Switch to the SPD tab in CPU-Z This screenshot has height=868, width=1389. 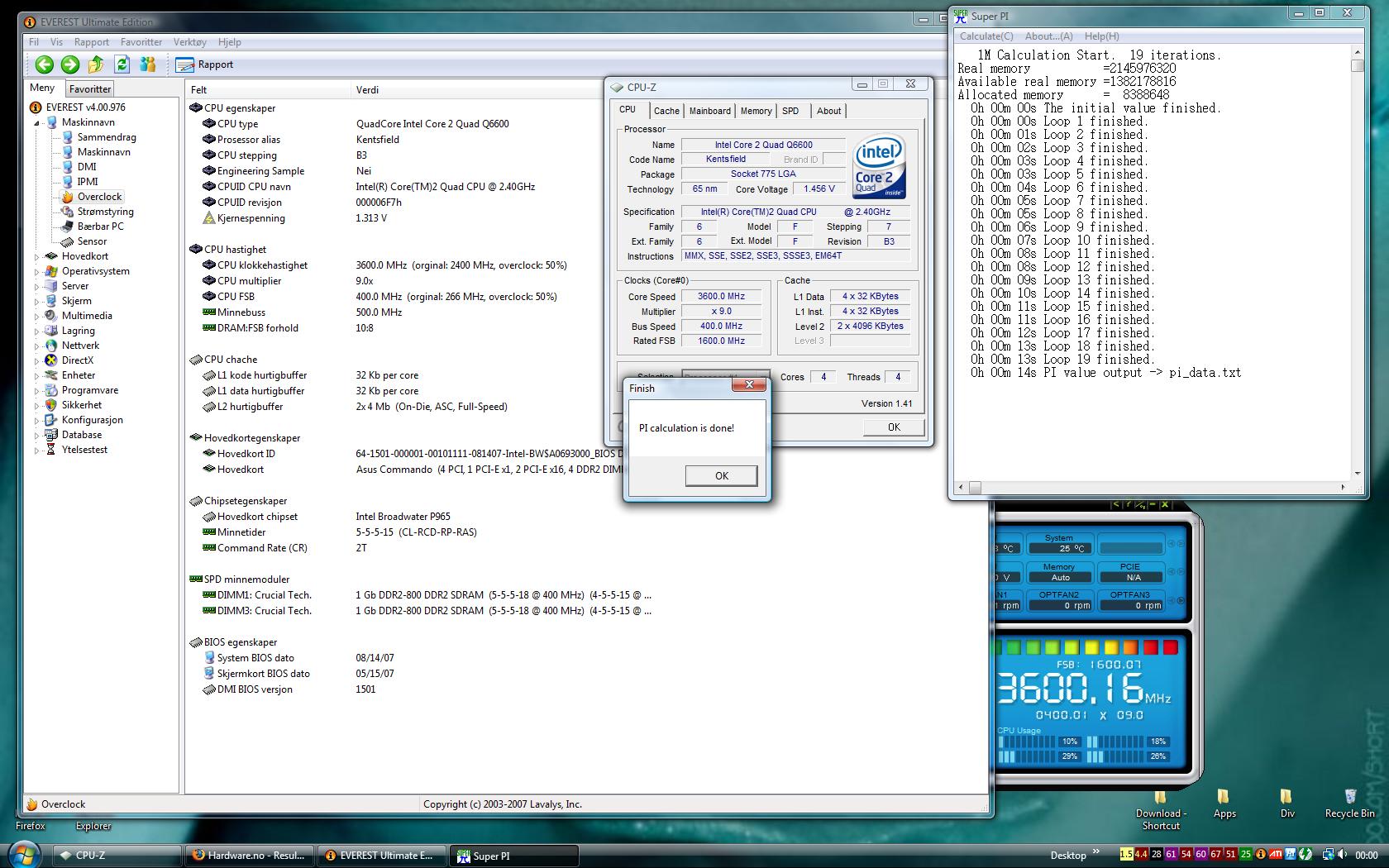coord(791,111)
